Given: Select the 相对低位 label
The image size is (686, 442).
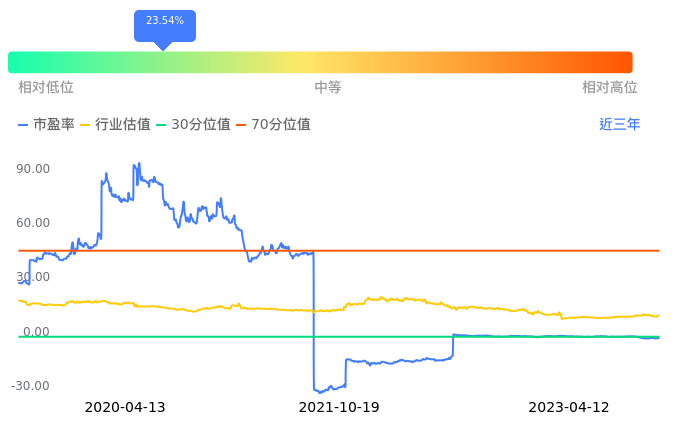Looking at the screenshot, I should (x=46, y=88).
